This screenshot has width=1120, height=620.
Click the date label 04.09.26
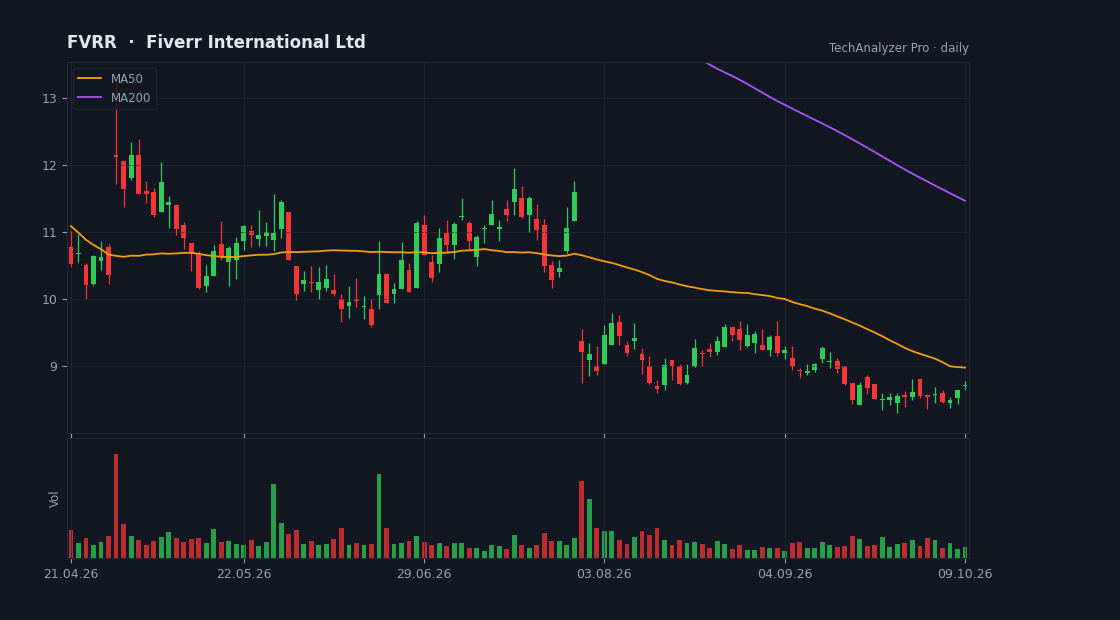pos(785,574)
